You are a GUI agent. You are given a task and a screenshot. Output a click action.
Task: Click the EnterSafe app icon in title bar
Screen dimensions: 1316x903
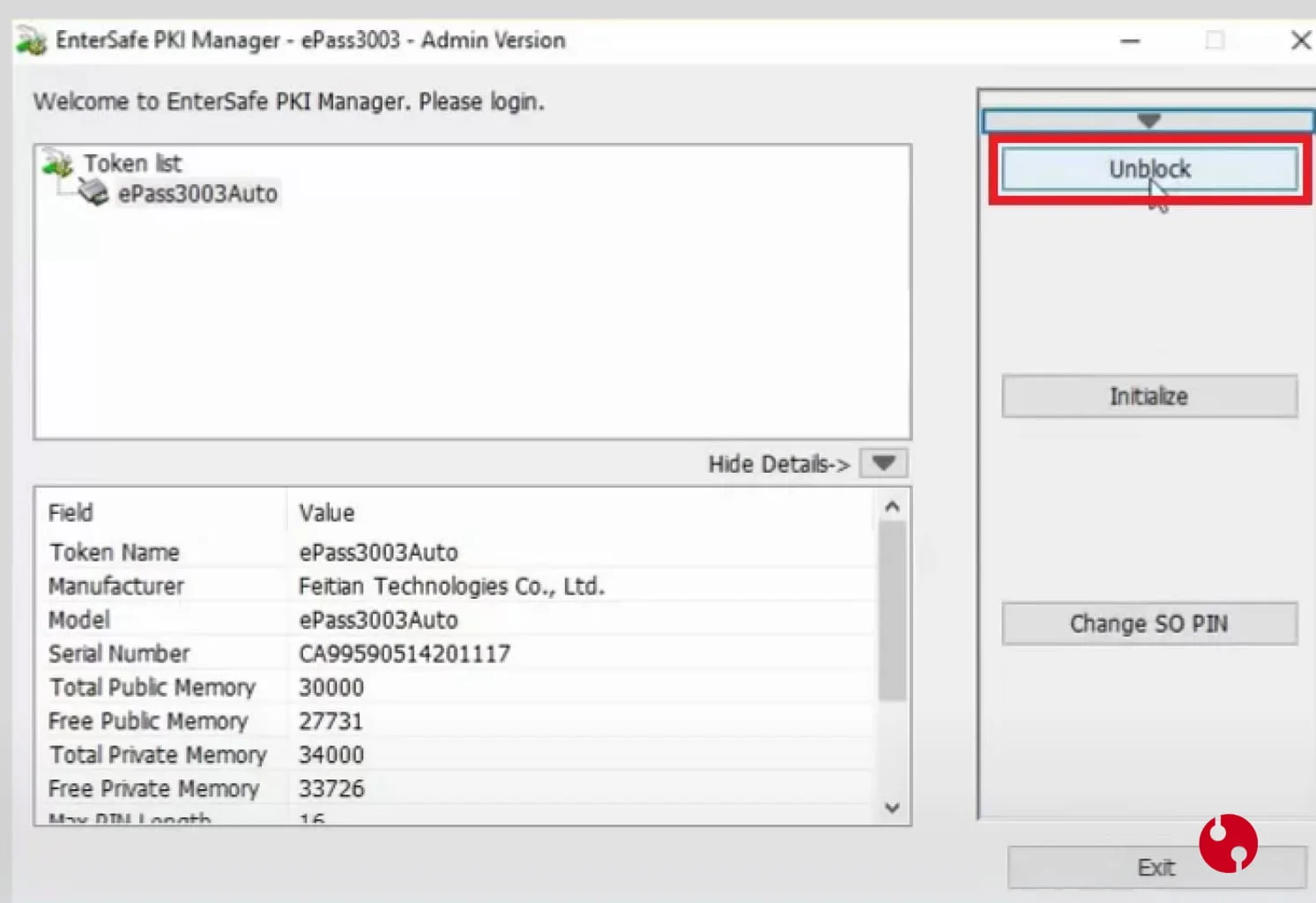32,41
